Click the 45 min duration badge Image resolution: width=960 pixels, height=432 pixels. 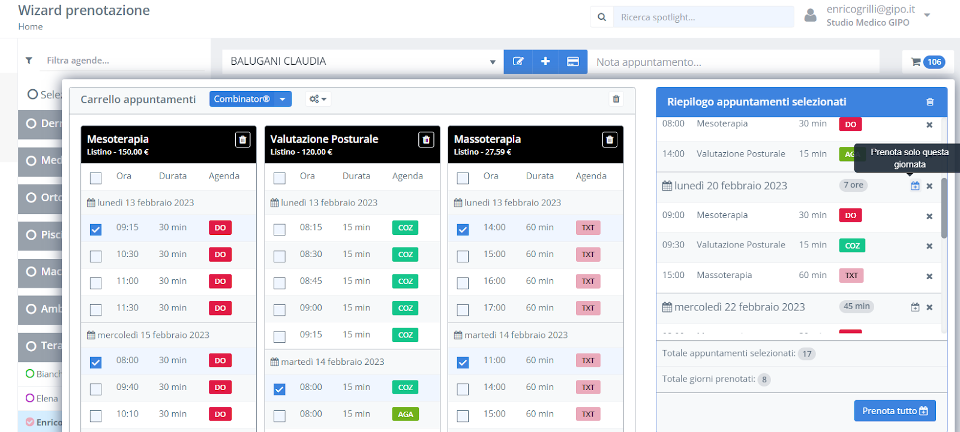857,306
